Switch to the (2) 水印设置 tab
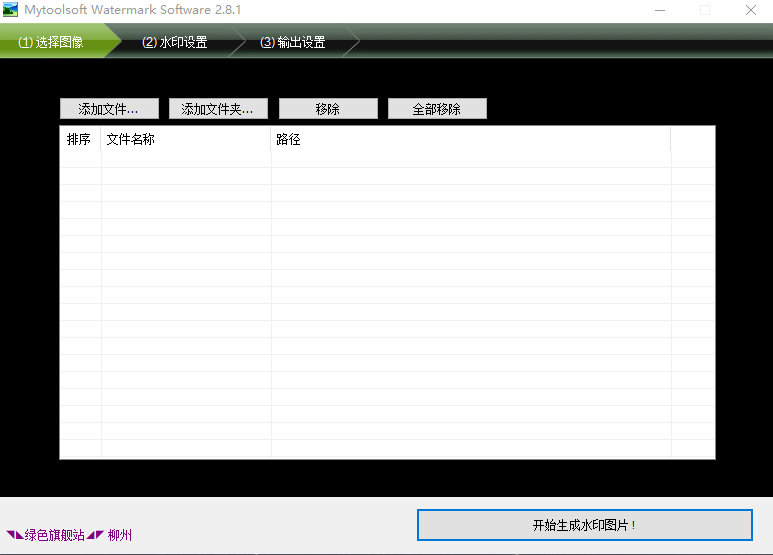 (x=175, y=42)
